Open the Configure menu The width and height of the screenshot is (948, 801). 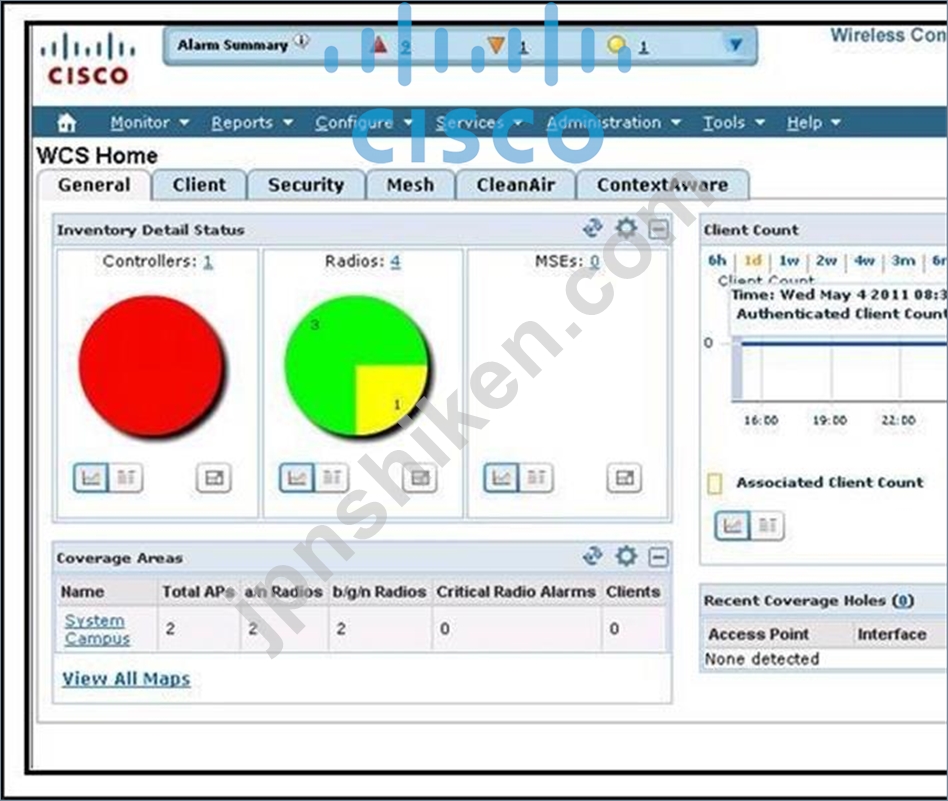363,123
